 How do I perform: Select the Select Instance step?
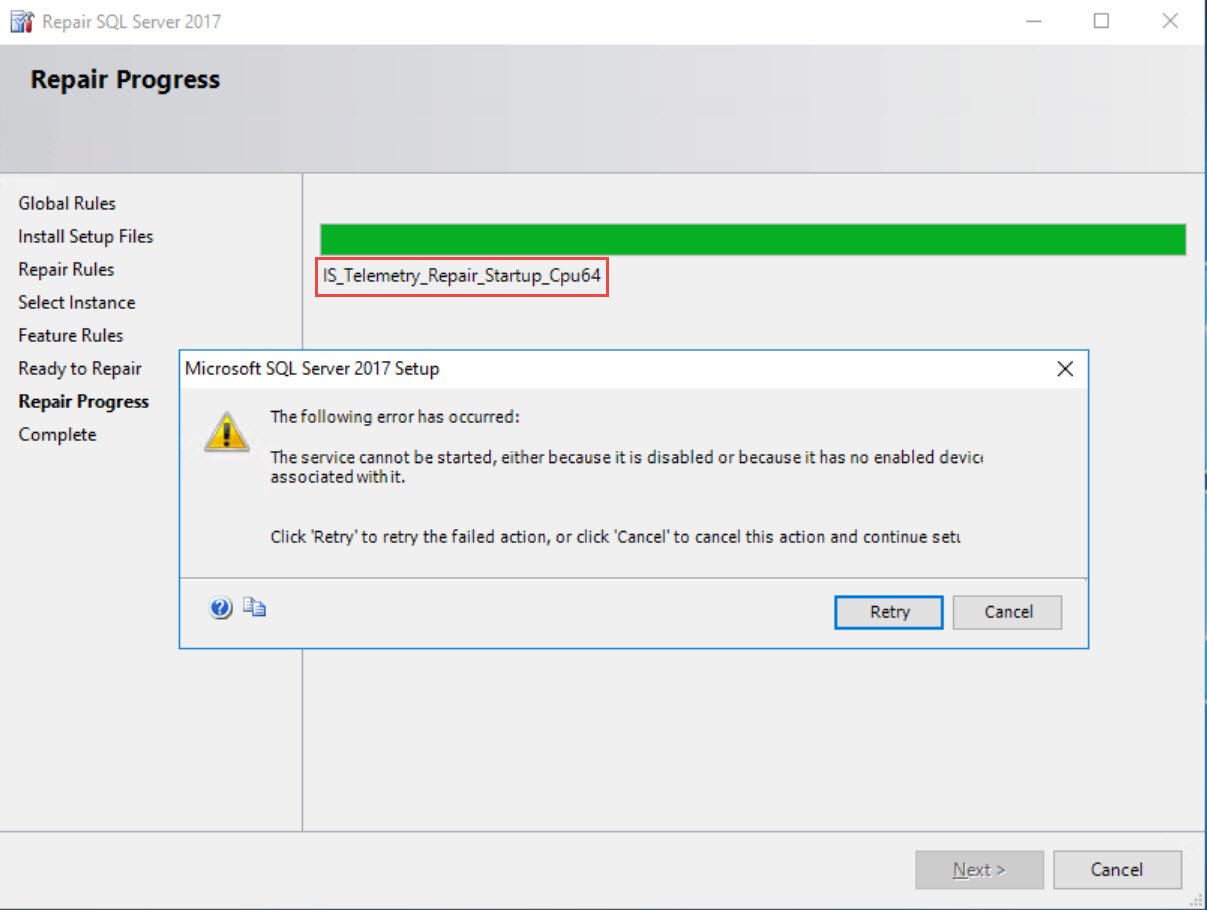77,302
